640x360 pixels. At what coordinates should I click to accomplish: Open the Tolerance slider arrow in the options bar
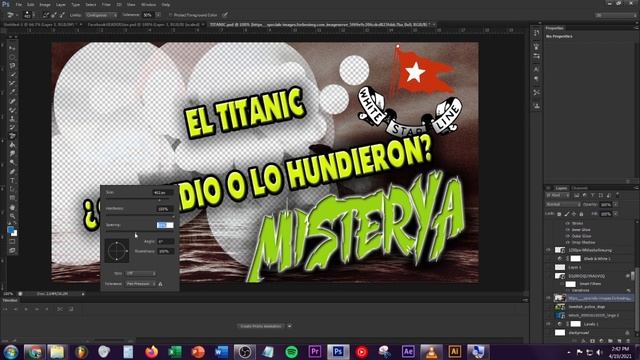click(158, 15)
